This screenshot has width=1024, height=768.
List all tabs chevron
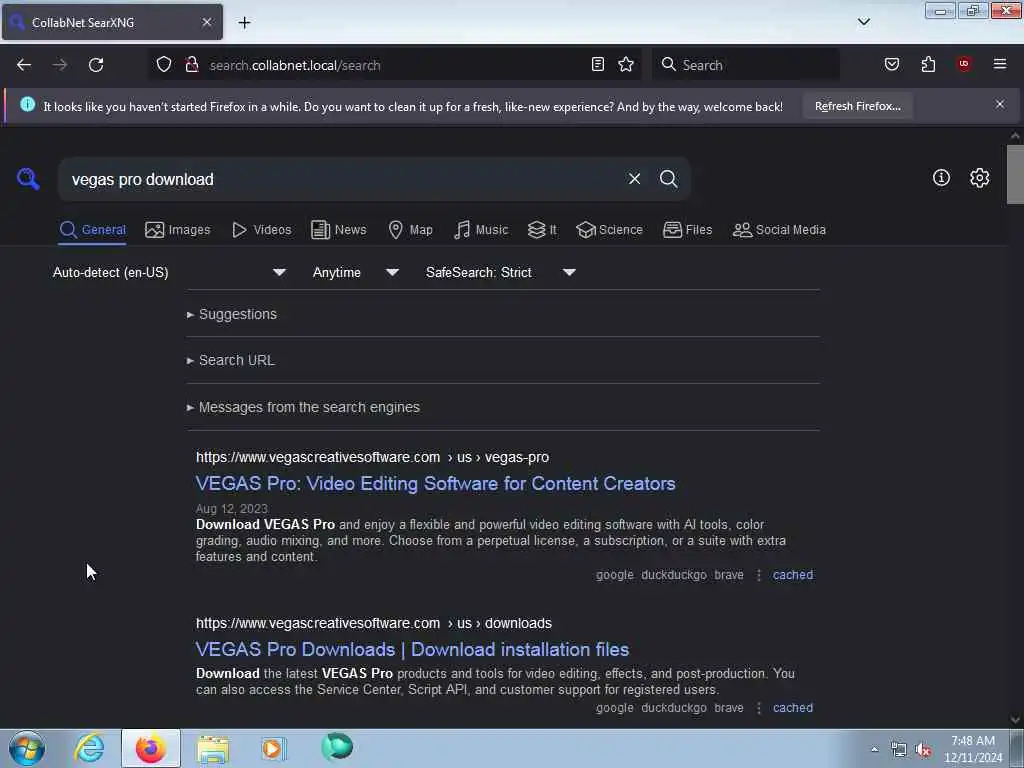[x=863, y=22]
